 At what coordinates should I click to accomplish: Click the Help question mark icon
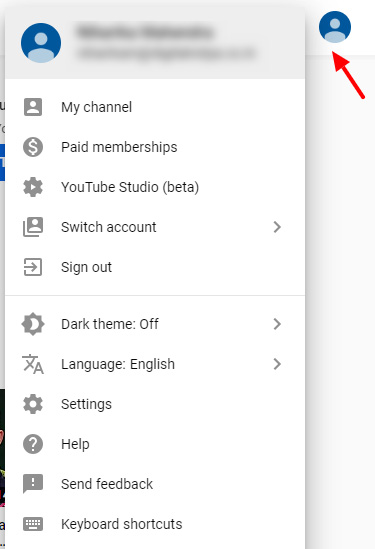click(x=33, y=444)
